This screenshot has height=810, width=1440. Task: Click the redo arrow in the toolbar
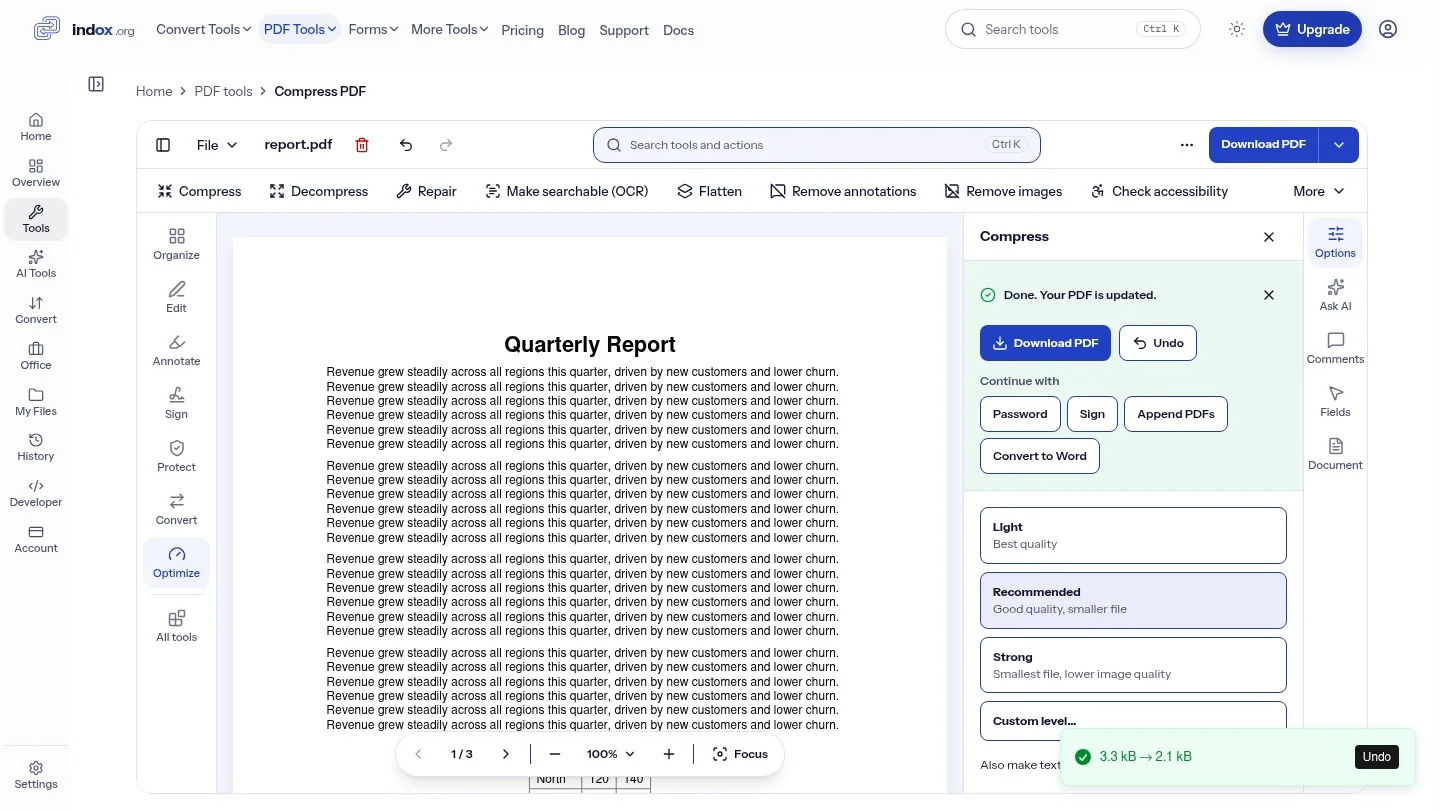(446, 145)
